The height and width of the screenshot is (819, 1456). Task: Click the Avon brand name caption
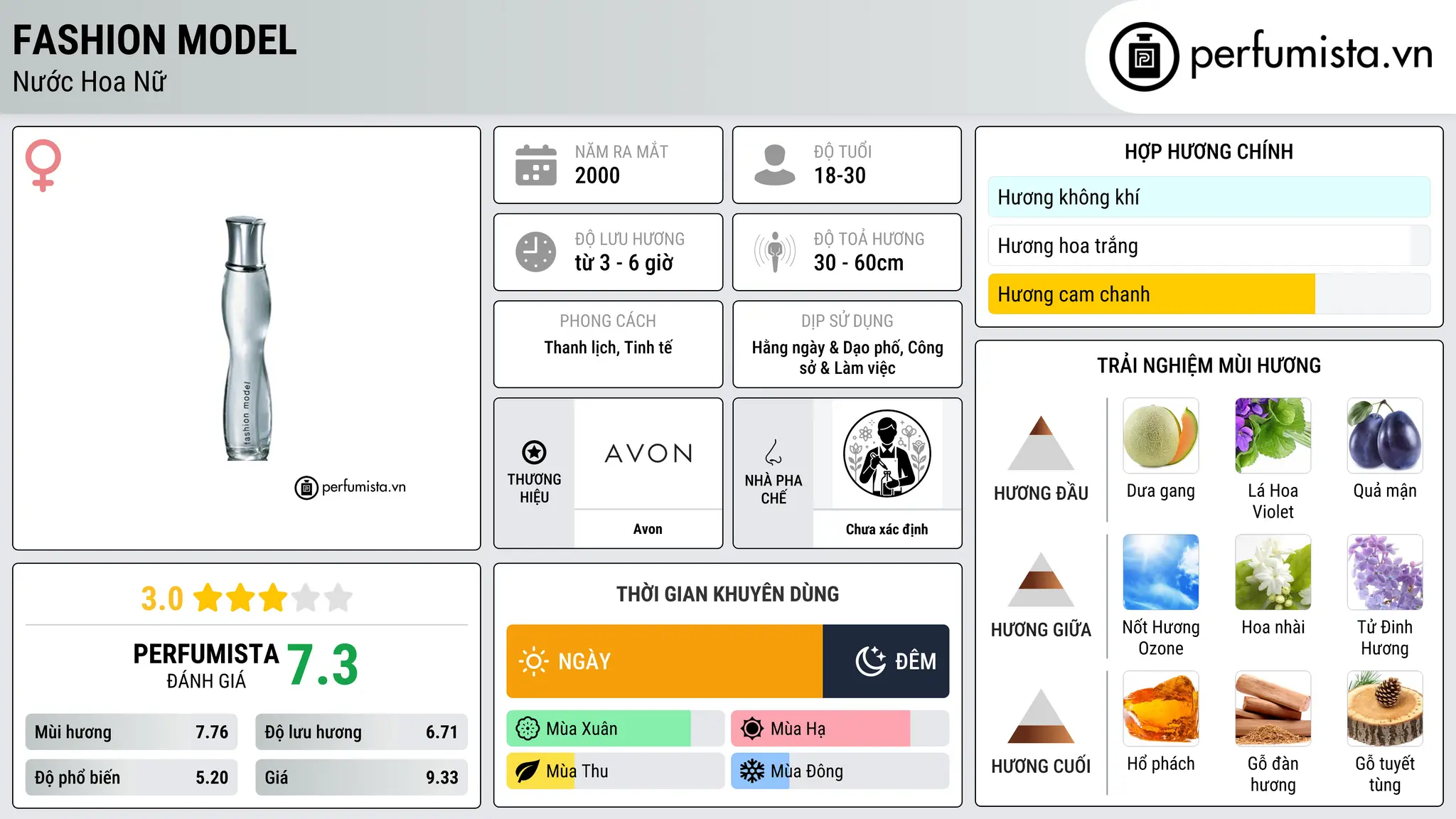click(648, 529)
